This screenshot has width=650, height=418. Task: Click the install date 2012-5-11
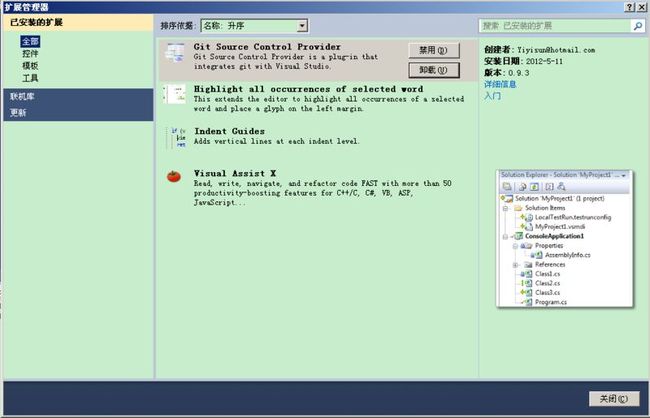544,61
